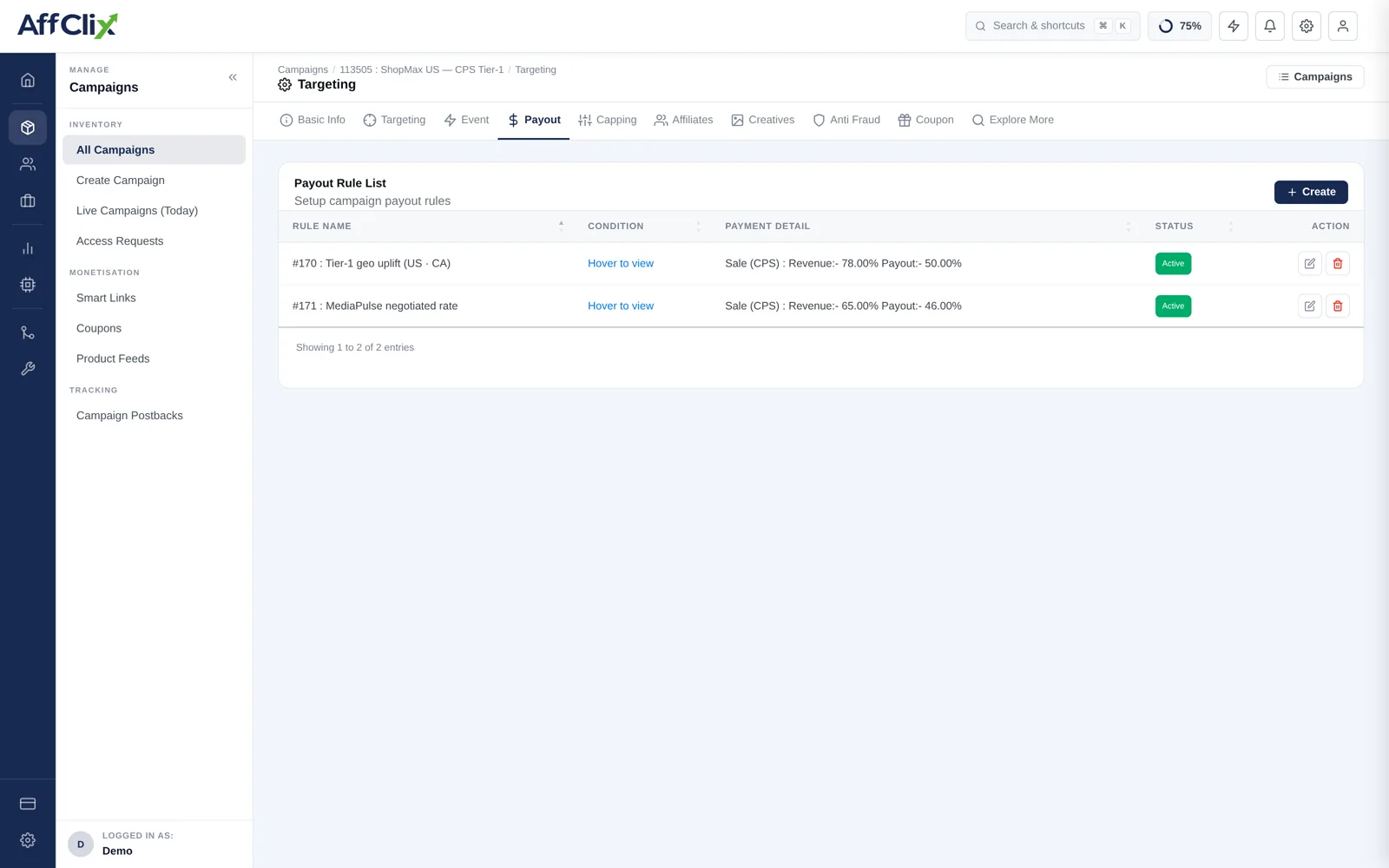Viewport: 1389px width, 868px height.
Task: Create a new payout rule
Action: 1311,192
